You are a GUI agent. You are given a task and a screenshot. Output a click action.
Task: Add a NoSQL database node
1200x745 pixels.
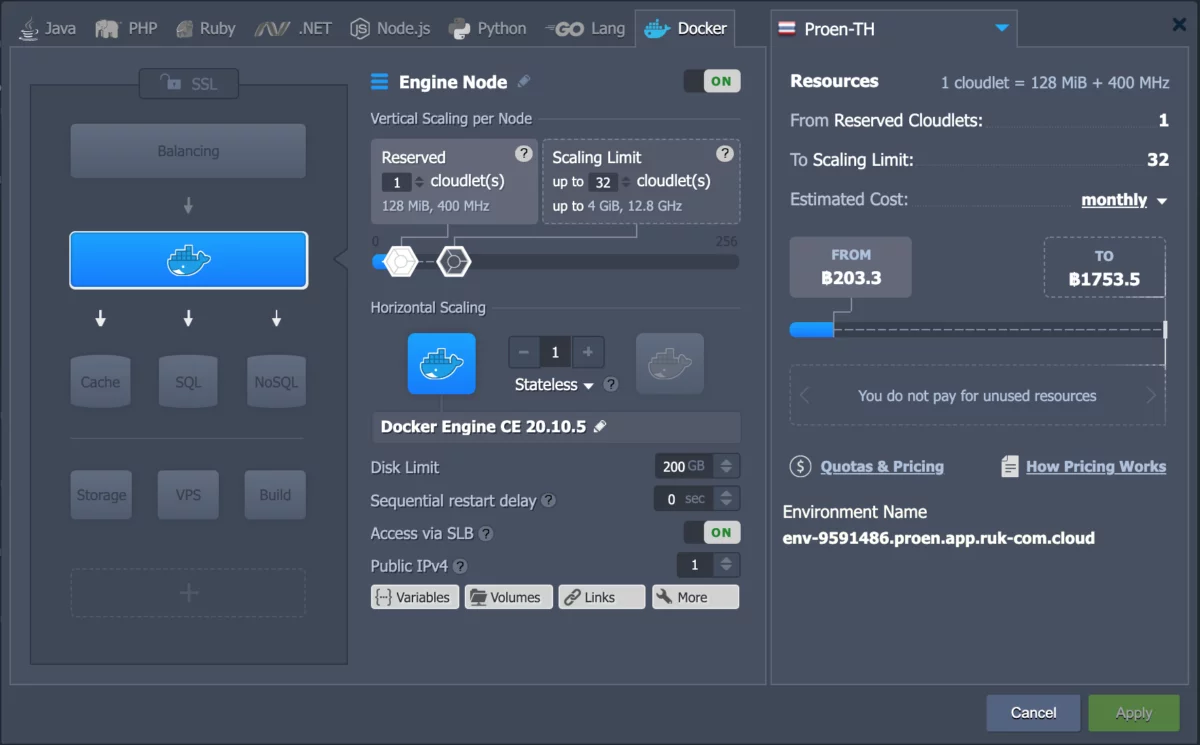point(276,381)
